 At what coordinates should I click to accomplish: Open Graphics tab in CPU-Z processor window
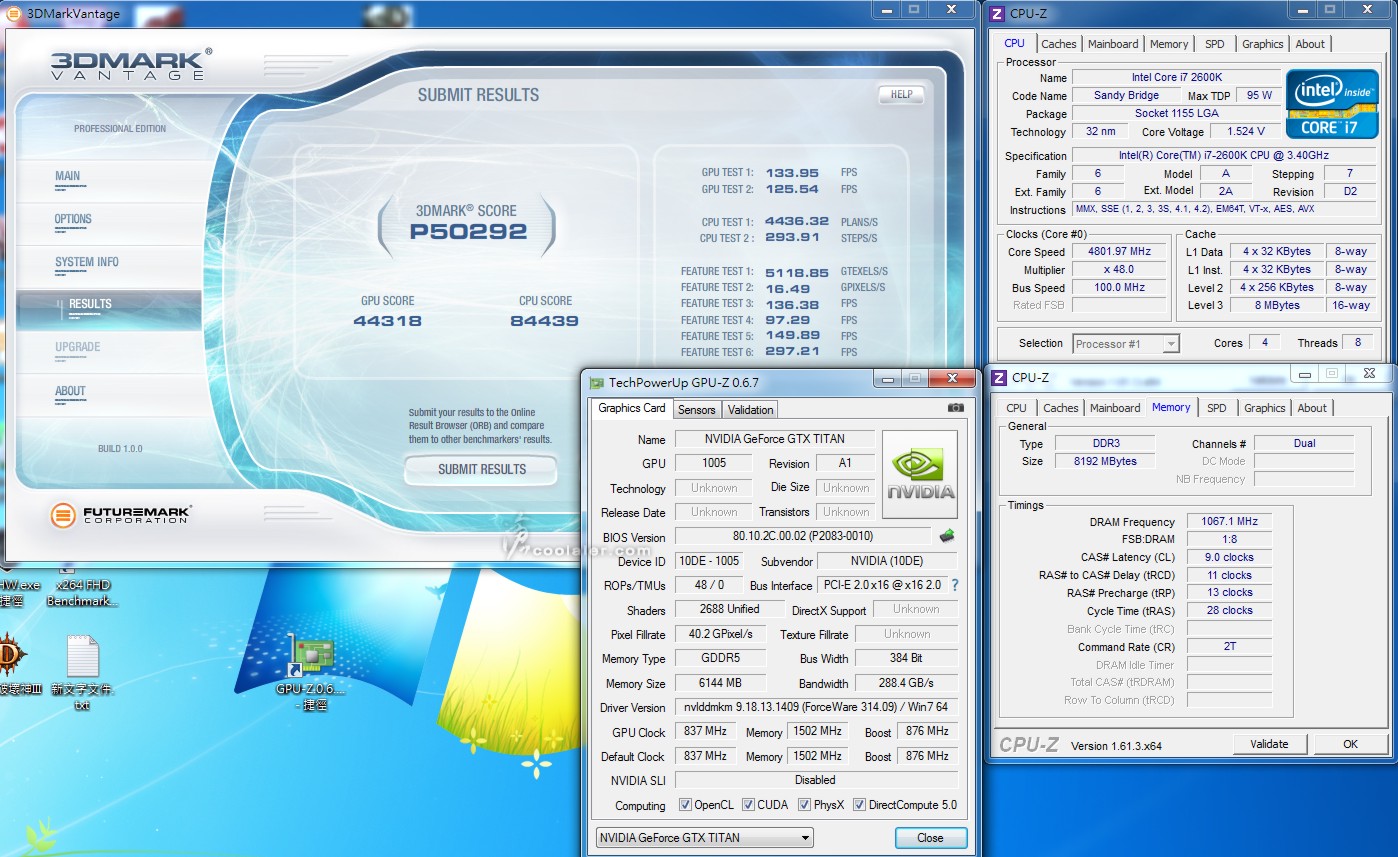click(x=1262, y=44)
